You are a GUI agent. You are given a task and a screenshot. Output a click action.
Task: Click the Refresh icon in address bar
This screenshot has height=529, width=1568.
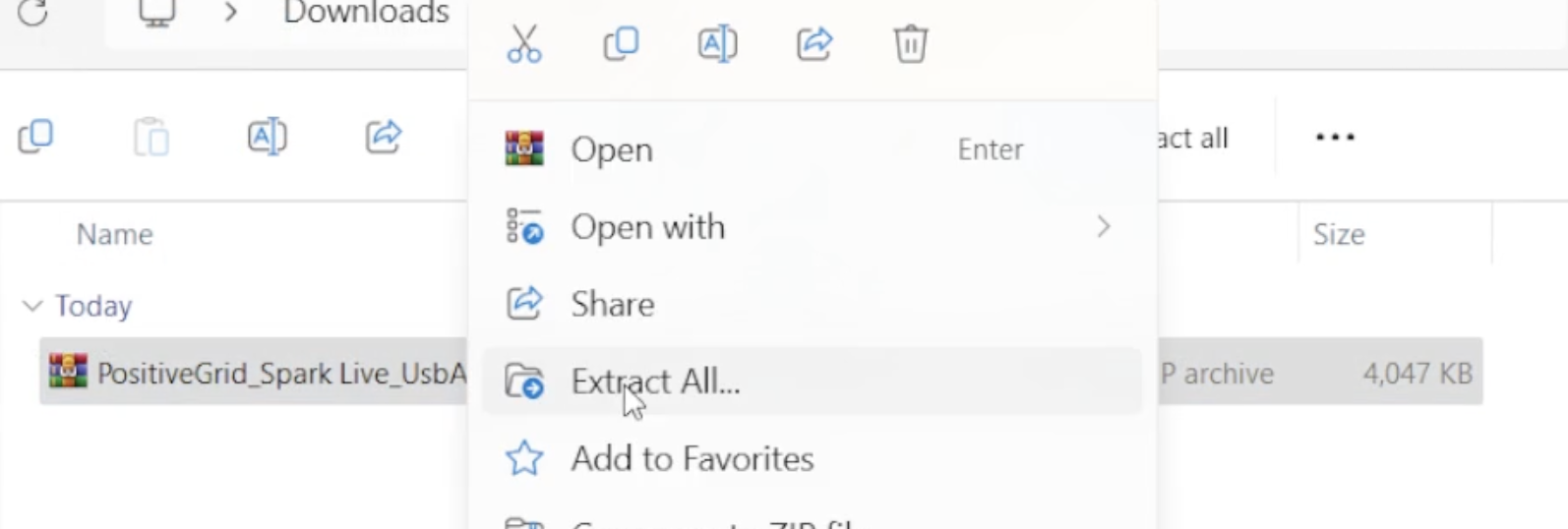click(32, 12)
